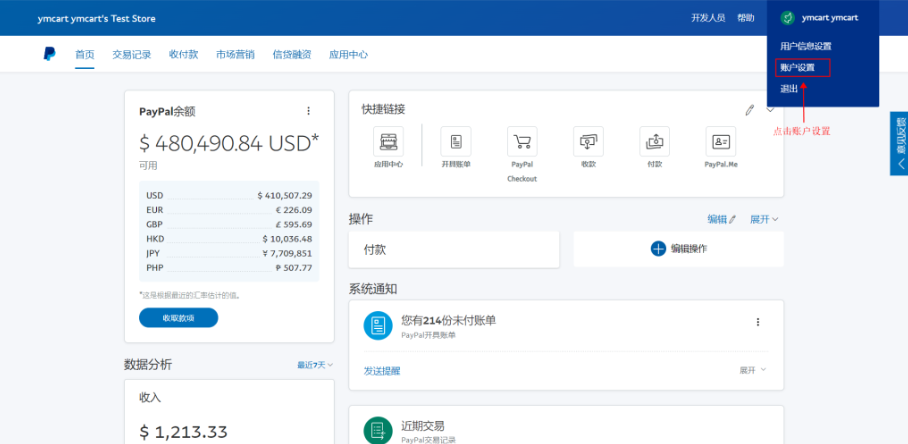This screenshot has width=908, height=444.
Task: Open the 帮助 link in header
Action: click(x=746, y=18)
